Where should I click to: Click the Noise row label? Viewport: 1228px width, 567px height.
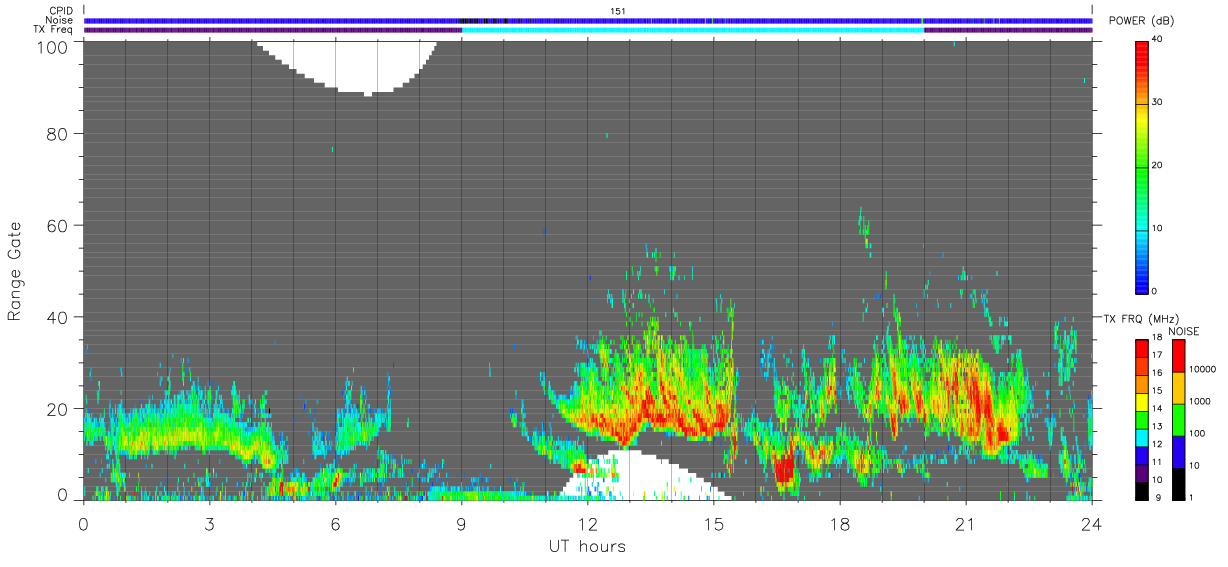click(60, 20)
